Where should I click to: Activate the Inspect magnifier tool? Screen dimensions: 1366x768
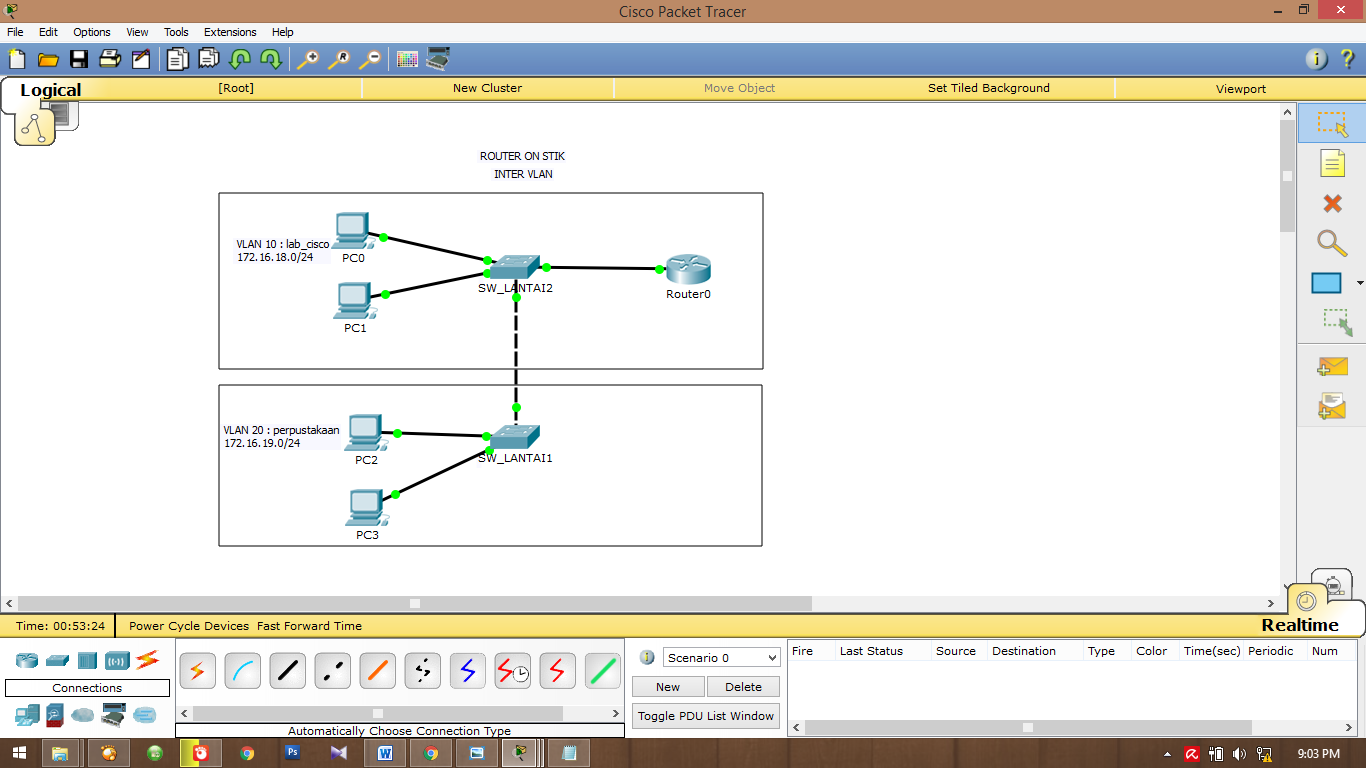click(1331, 243)
